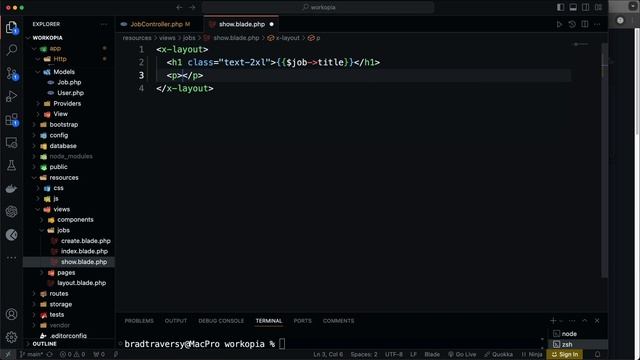
Task: Open the Extensions view
Action: click(x=11, y=120)
